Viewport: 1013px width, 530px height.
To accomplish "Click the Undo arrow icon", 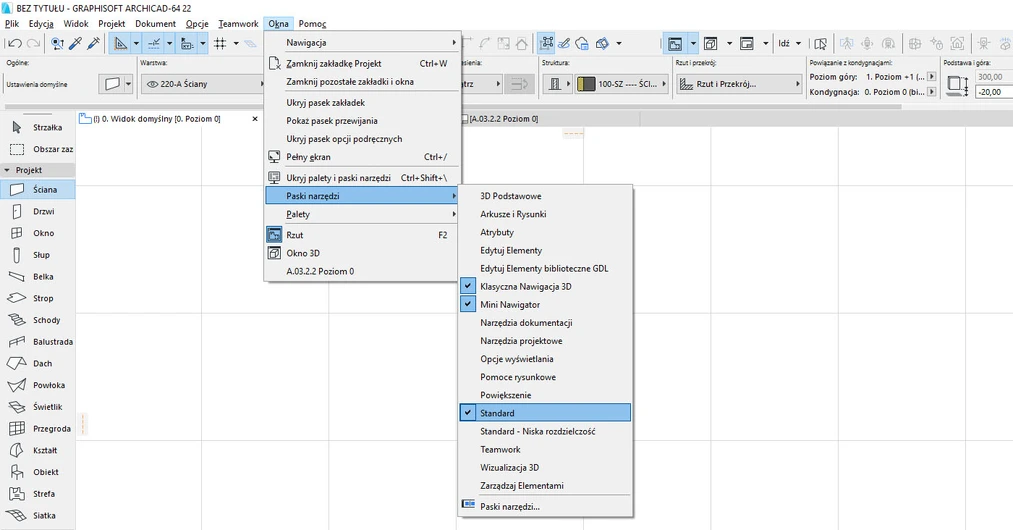I will (x=15, y=43).
